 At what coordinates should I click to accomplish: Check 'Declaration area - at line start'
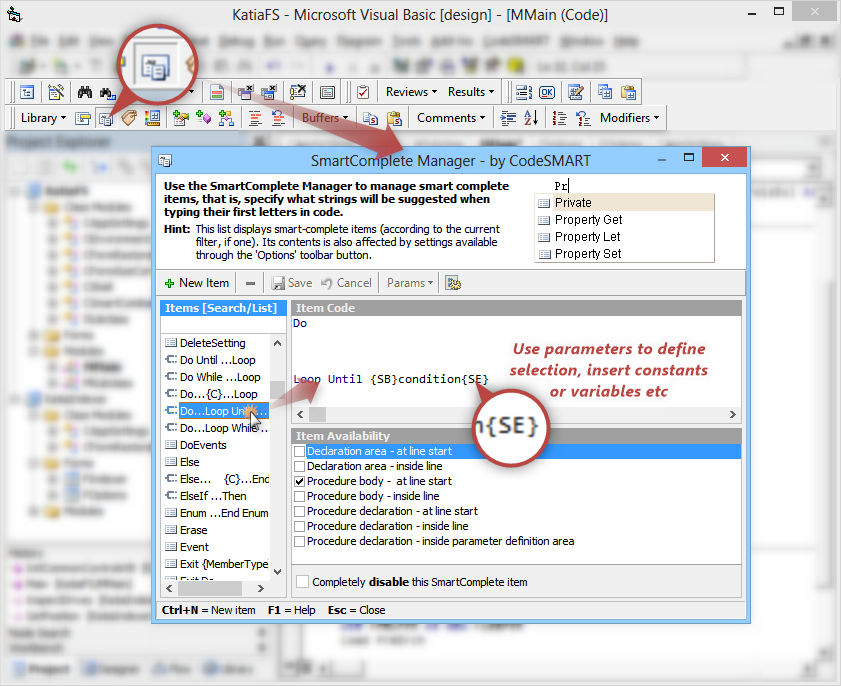coord(300,452)
